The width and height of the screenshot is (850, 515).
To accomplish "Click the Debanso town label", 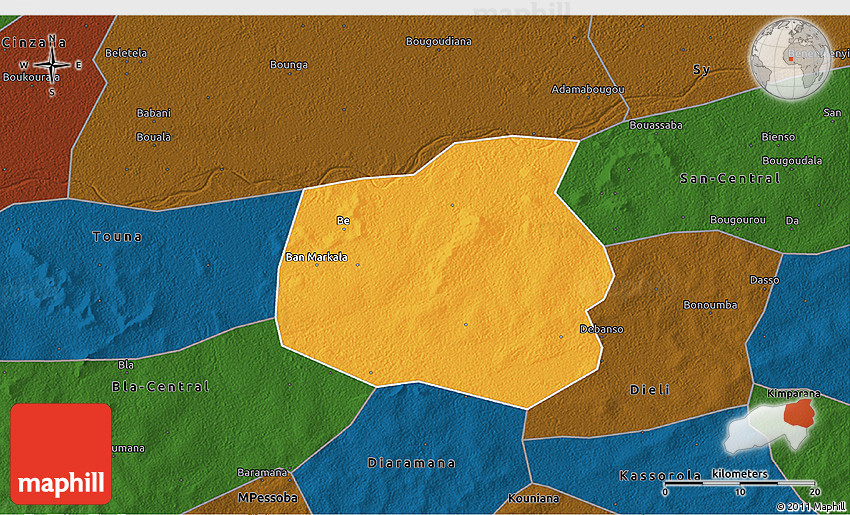I will click(602, 329).
